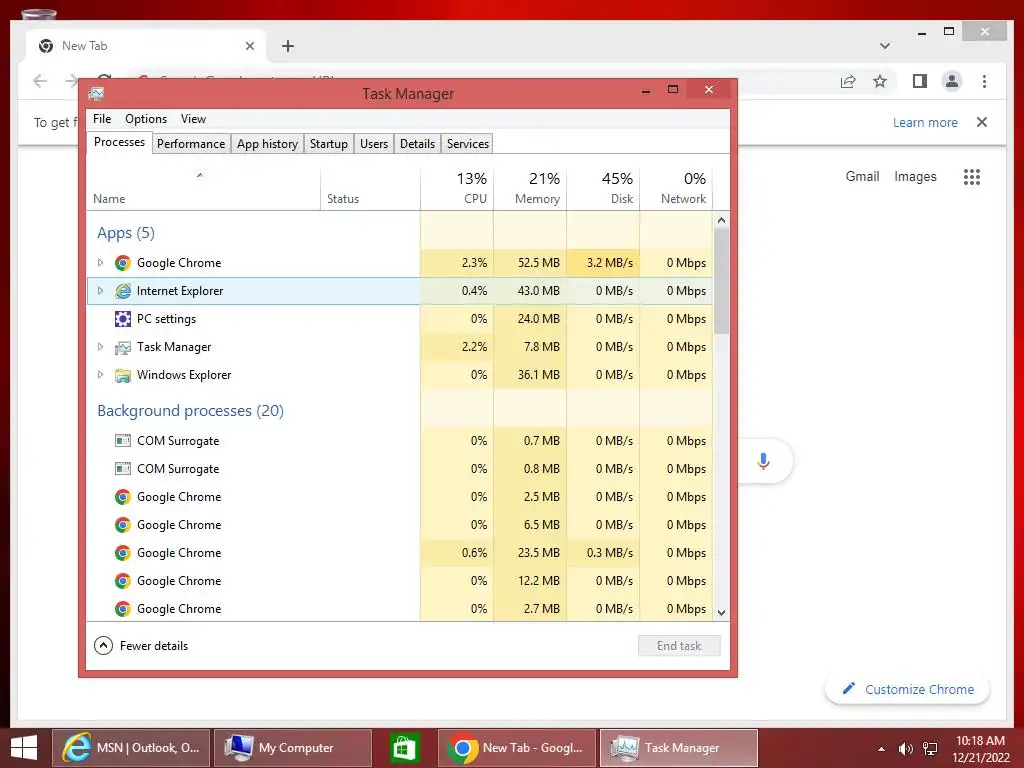1024x768 pixels.
Task: Sort processes by Network column
Action: click(x=676, y=188)
